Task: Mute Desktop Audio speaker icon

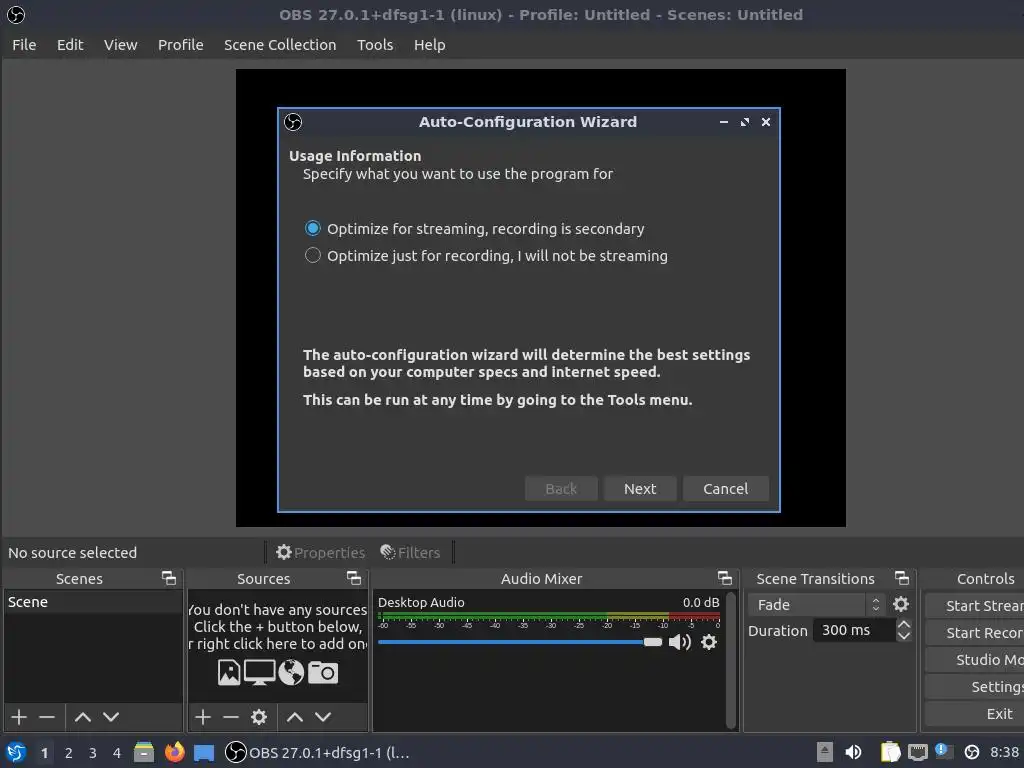Action: [x=680, y=642]
